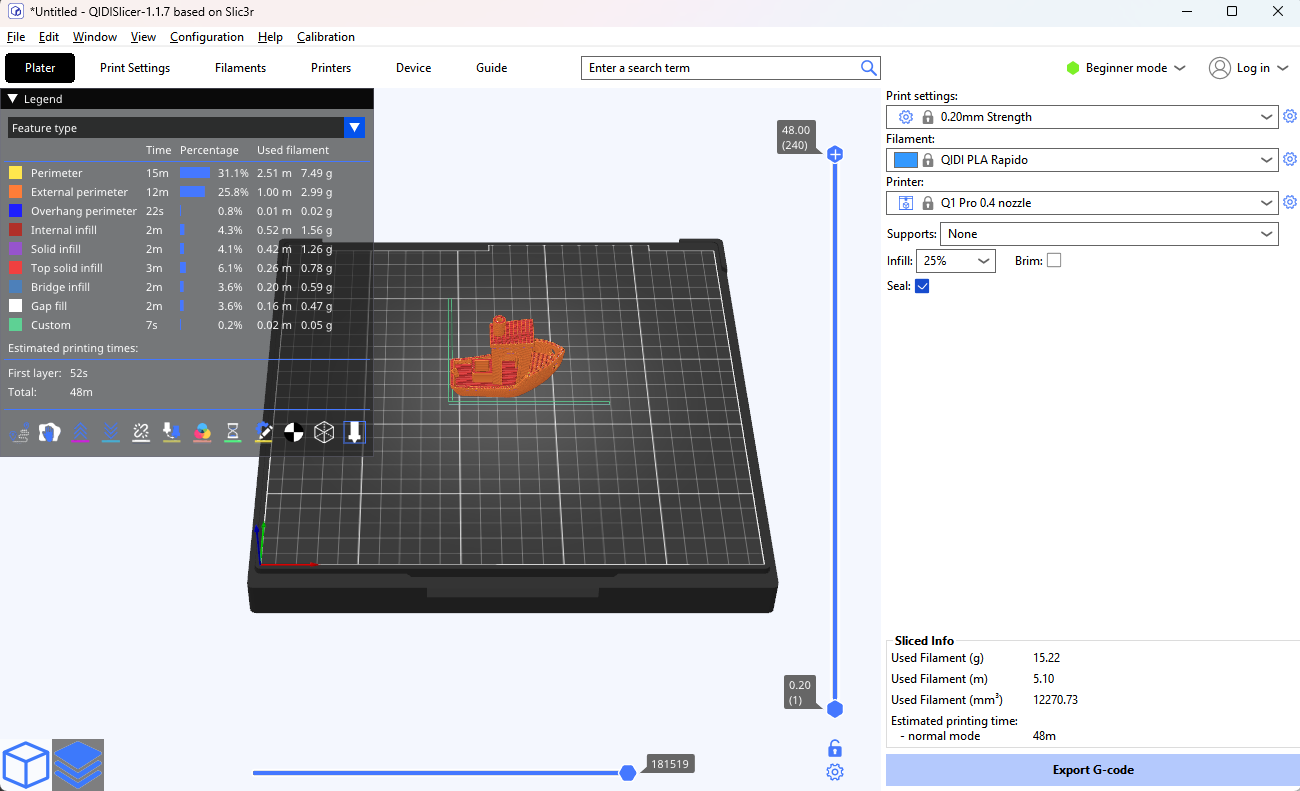Click the hourglass pause icon in legend
This screenshot has height=791, width=1300.
[x=233, y=432]
